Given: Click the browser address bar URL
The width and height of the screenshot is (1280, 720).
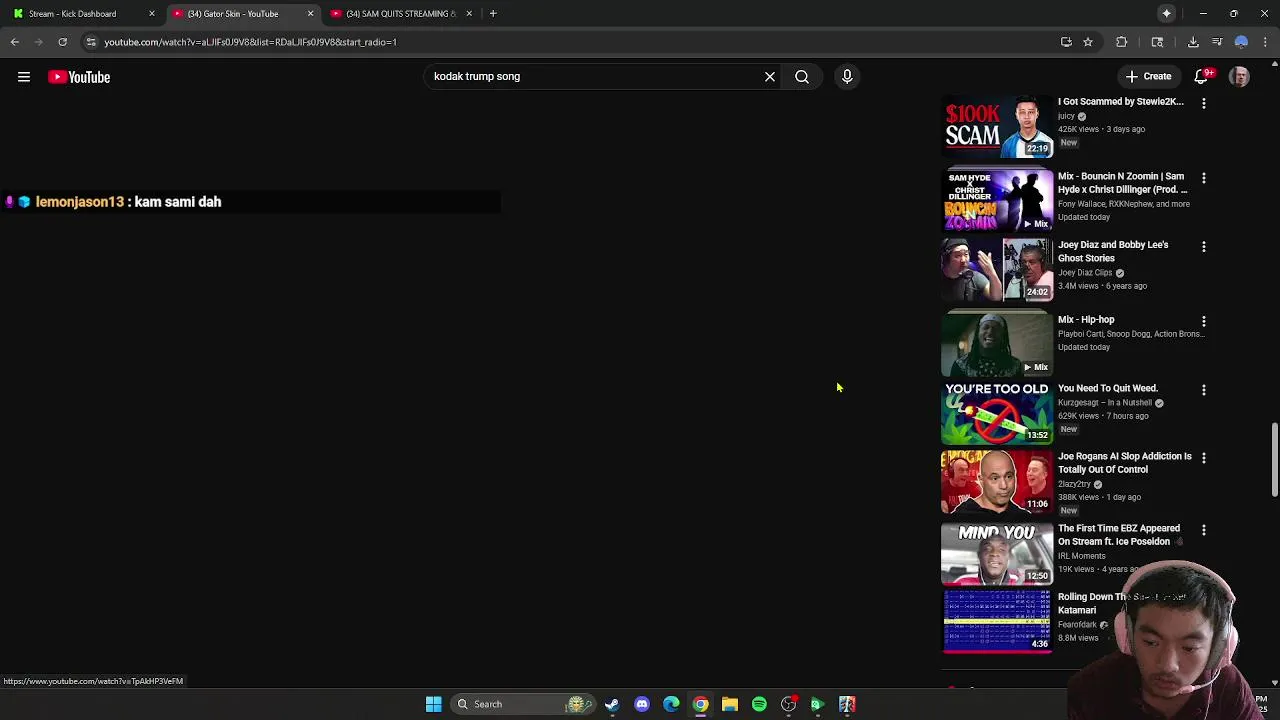Looking at the screenshot, I should (x=251, y=42).
